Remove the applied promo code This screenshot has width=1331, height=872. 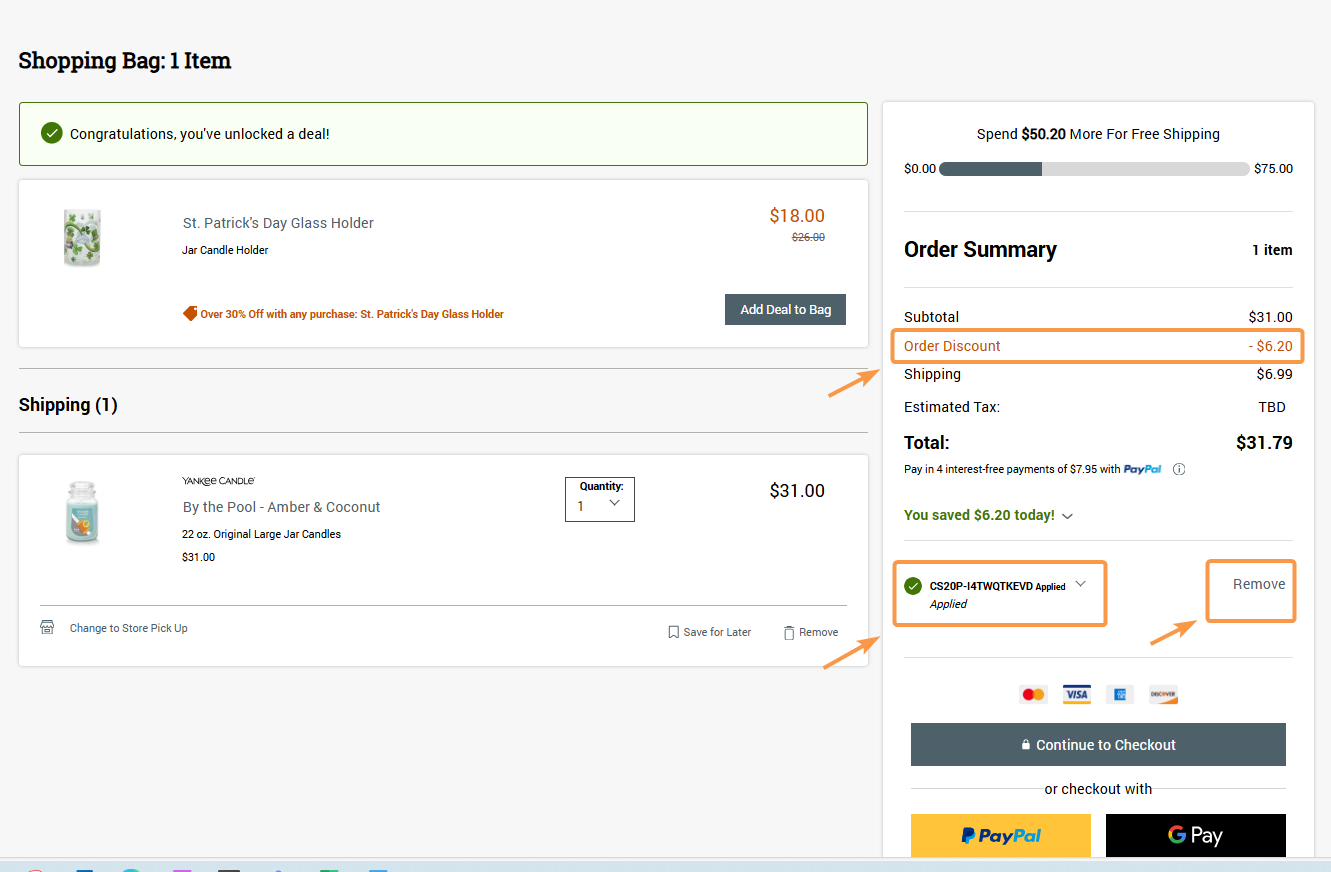[1258, 584]
